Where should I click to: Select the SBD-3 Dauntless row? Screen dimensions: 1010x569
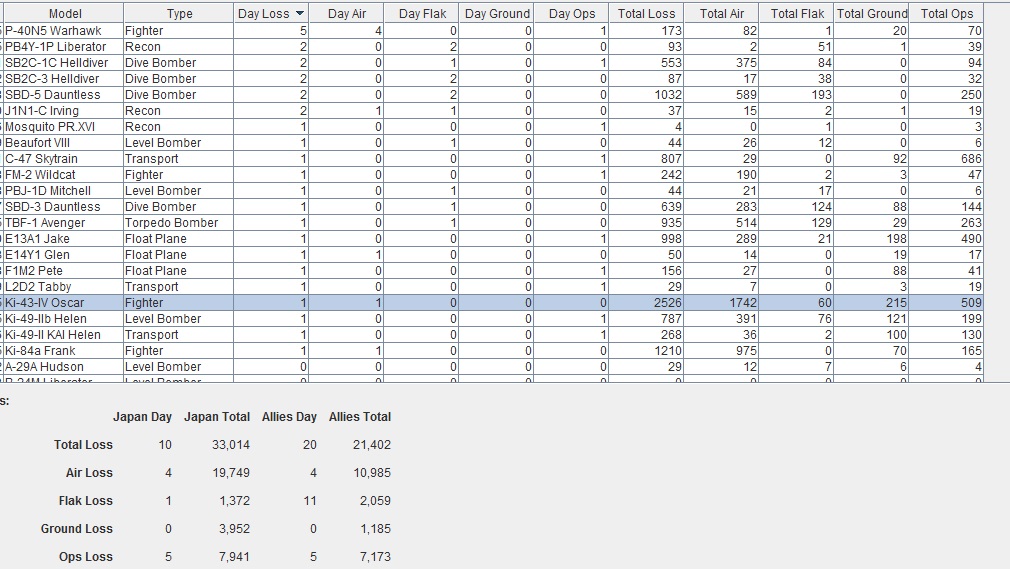pos(493,207)
